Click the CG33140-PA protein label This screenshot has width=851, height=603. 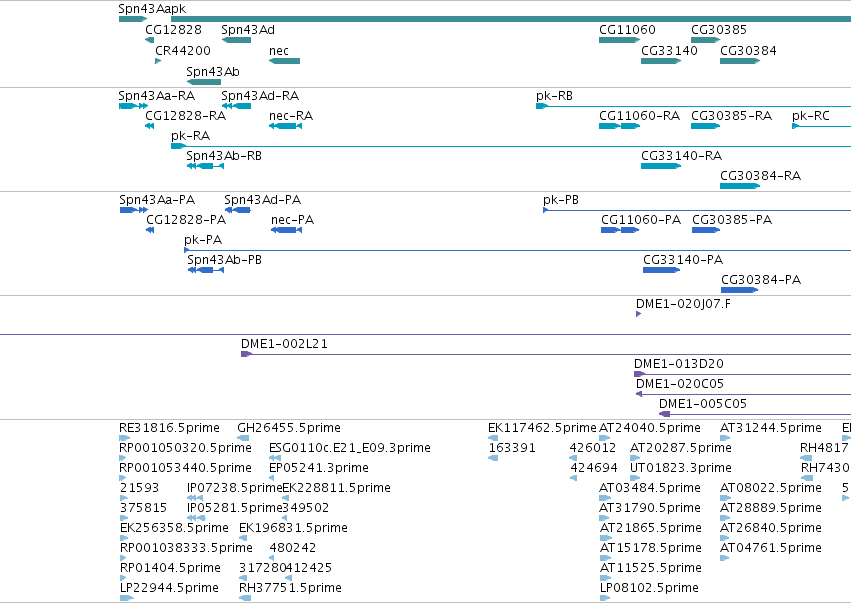tap(683, 260)
